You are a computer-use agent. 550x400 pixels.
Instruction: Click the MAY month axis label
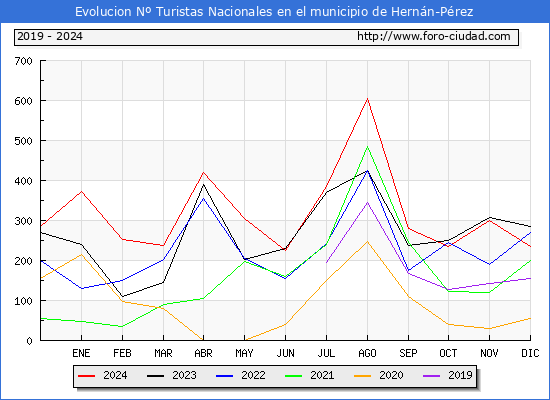[244, 353]
